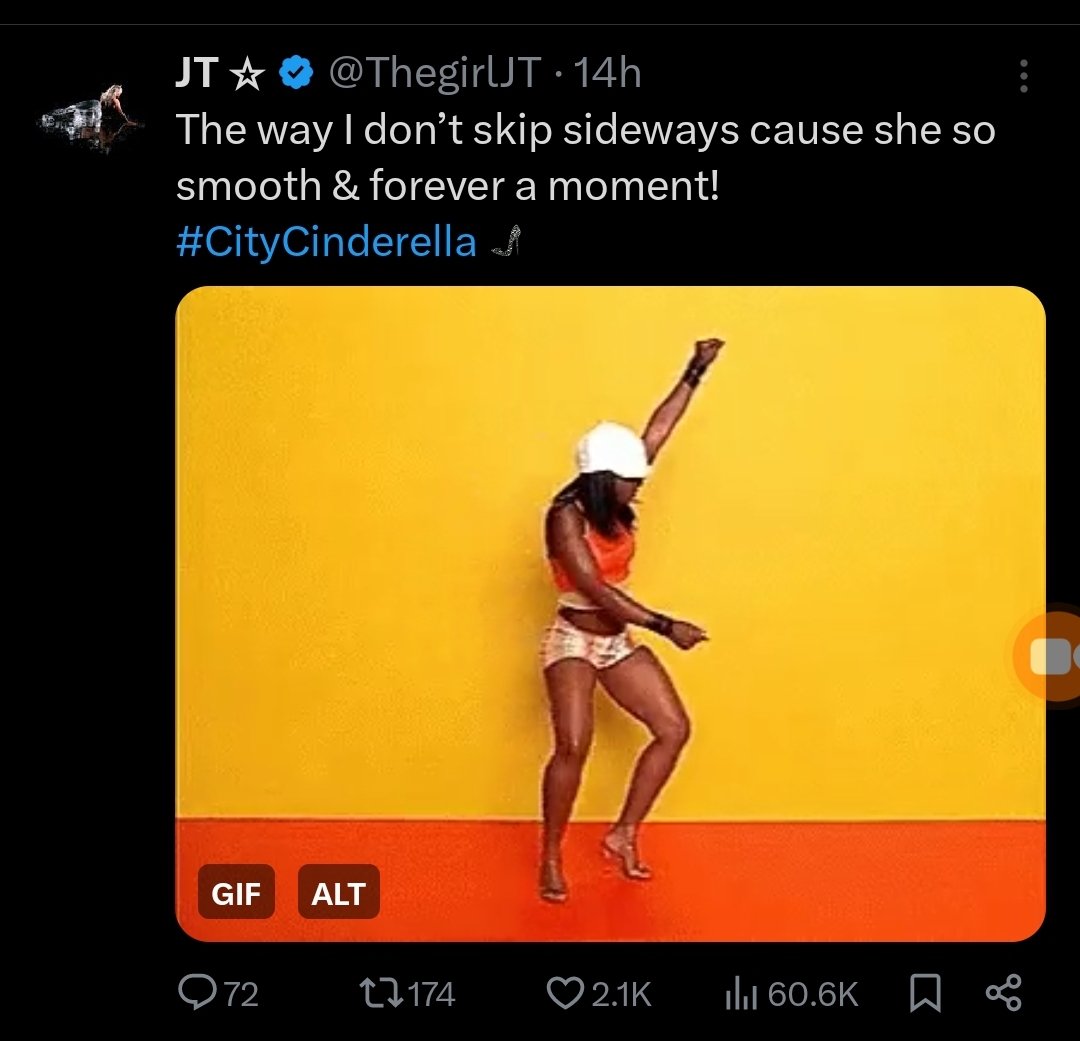Open the three-dot more options menu
Viewport: 1080px width, 1041px height.
click(1024, 75)
